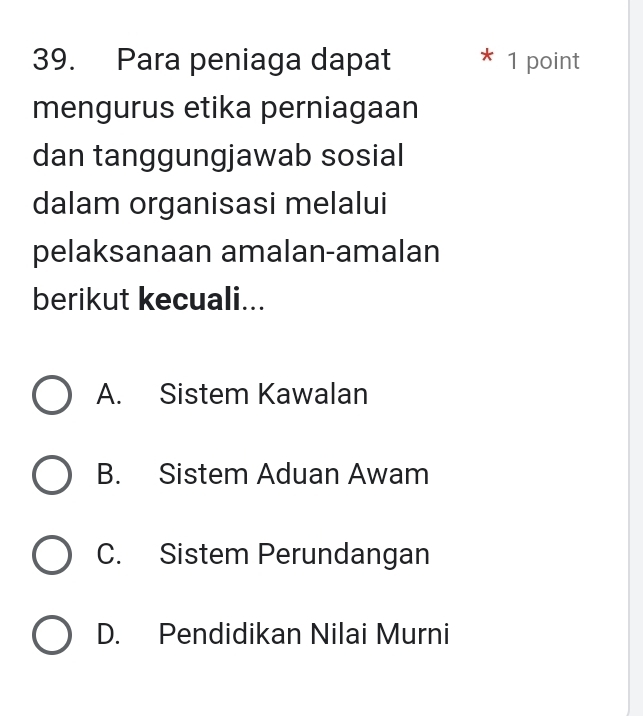Image resolution: width=643 pixels, height=716 pixels.
Task: Click the 'Pendidikan Nilai Murni' answer label
Action: tap(303, 635)
